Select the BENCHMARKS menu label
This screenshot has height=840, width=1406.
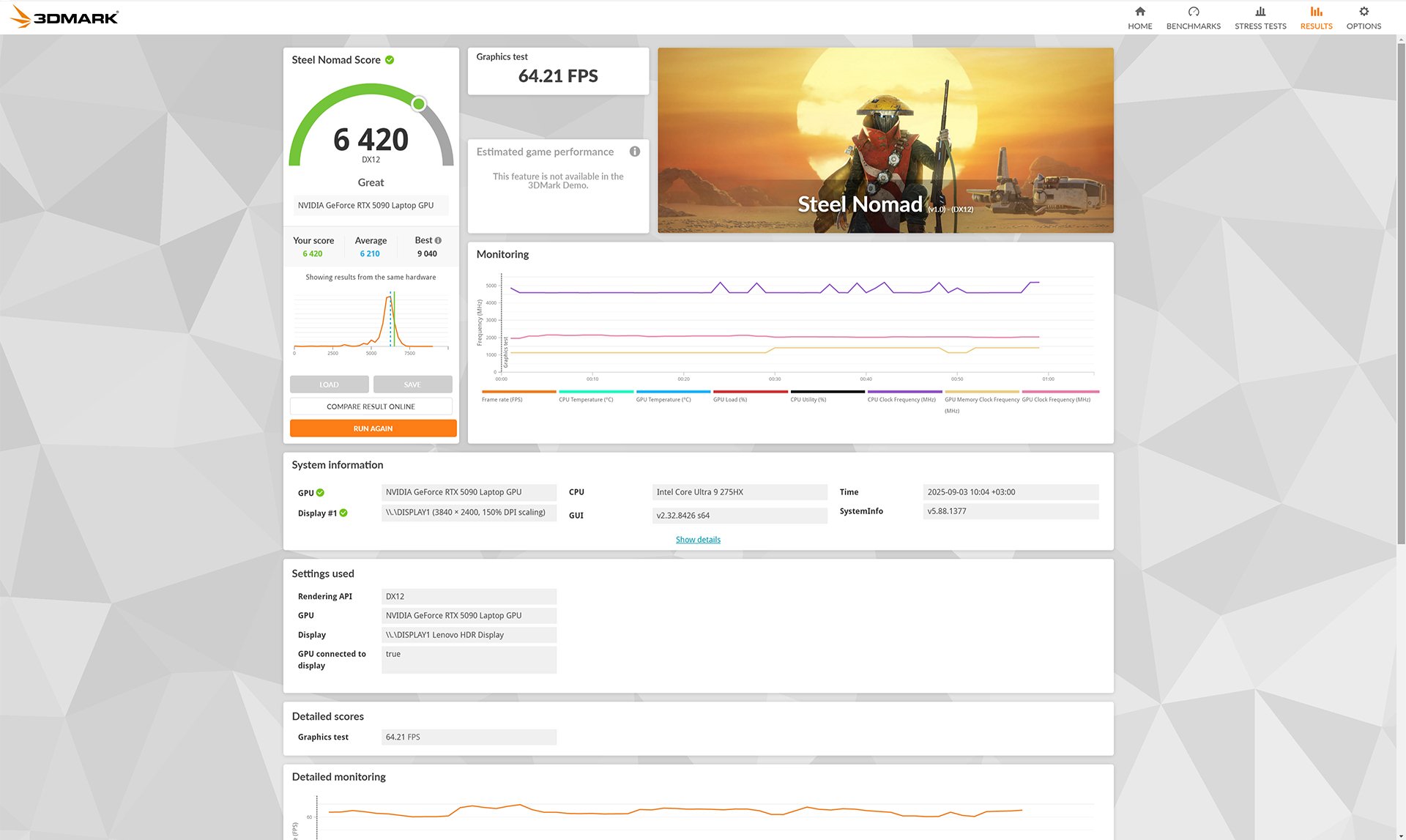1193,26
